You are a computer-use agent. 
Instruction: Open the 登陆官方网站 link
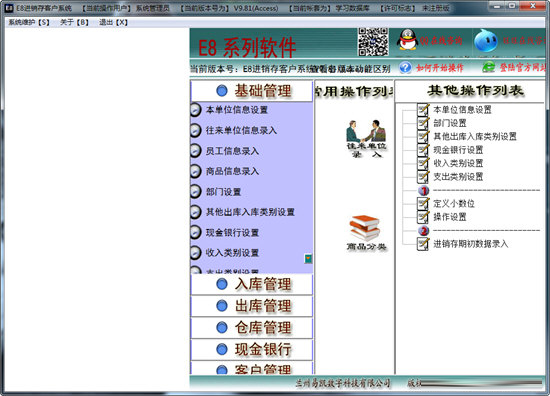tap(522, 67)
